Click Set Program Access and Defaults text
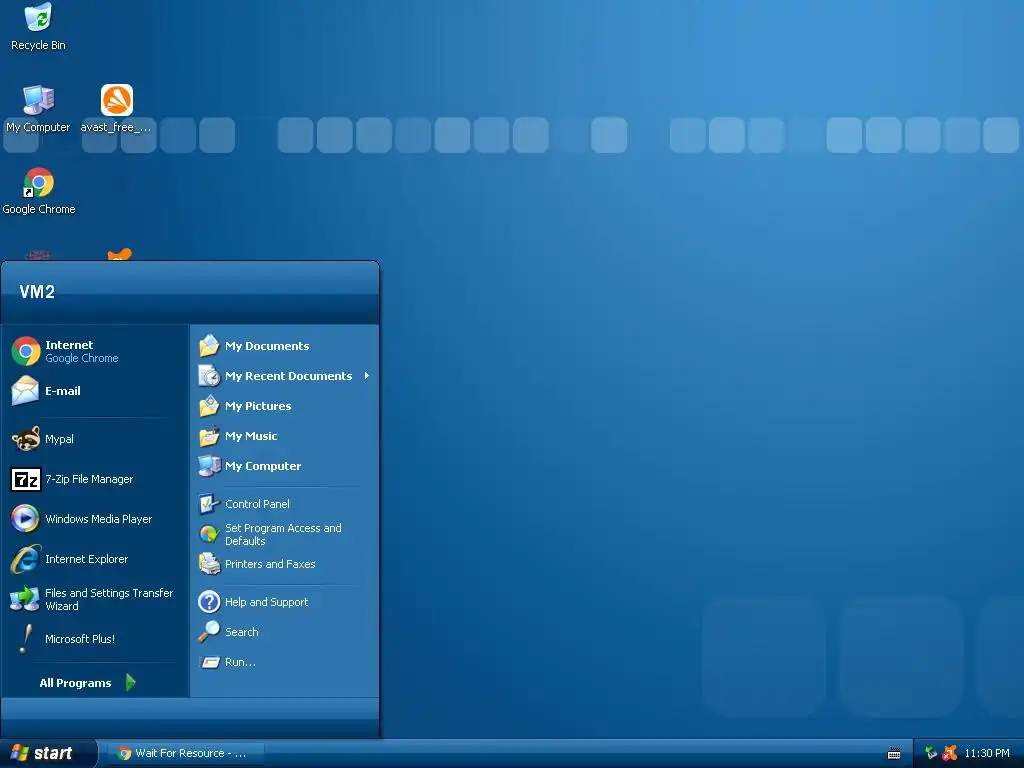 [x=283, y=534]
